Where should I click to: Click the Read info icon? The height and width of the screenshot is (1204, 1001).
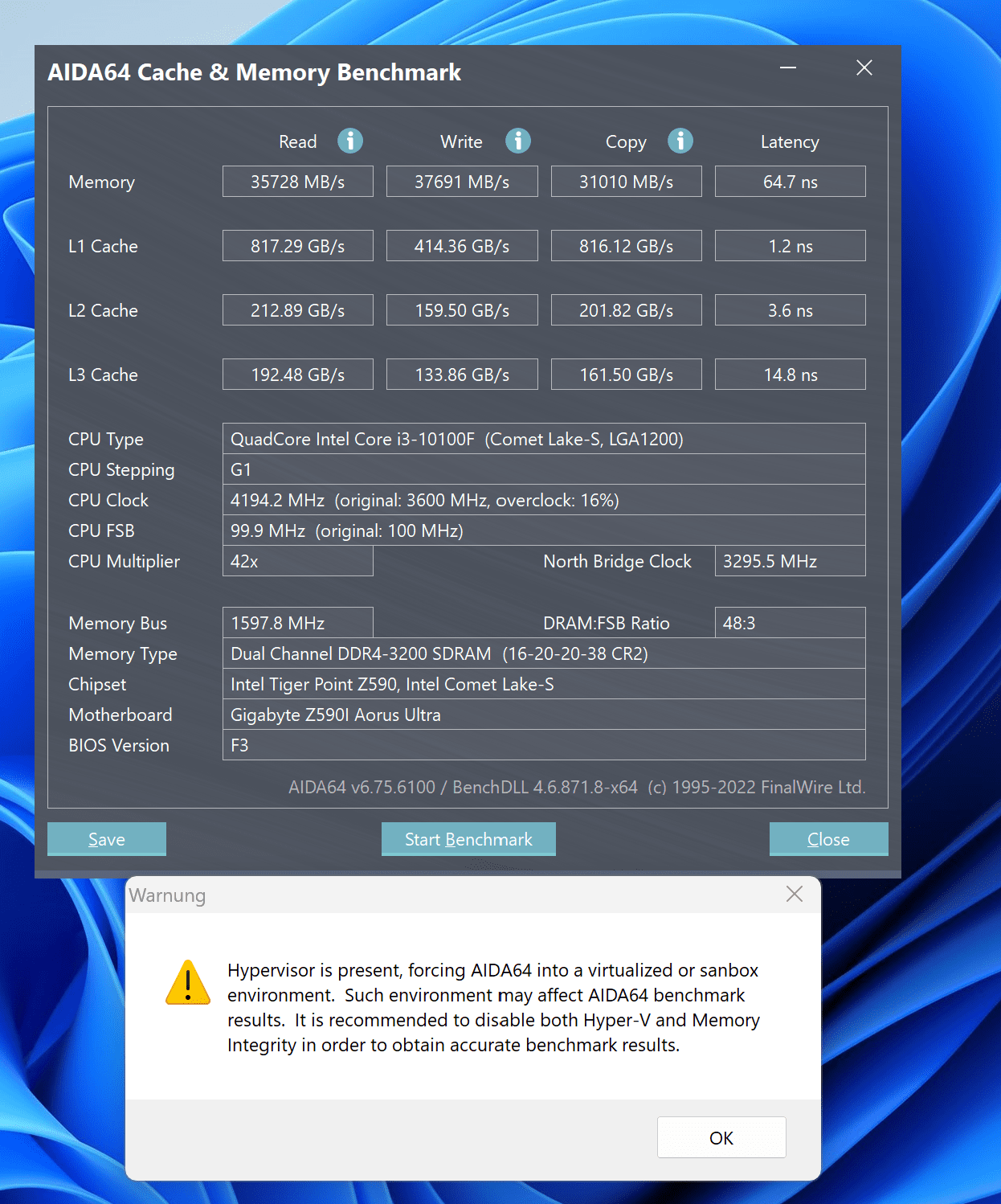click(349, 141)
